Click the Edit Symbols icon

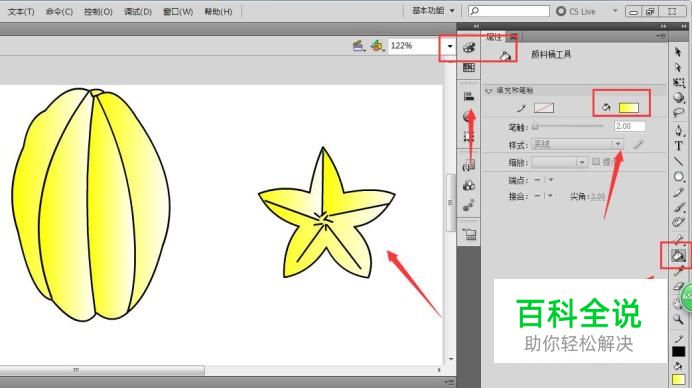pyautogui.click(x=377, y=45)
